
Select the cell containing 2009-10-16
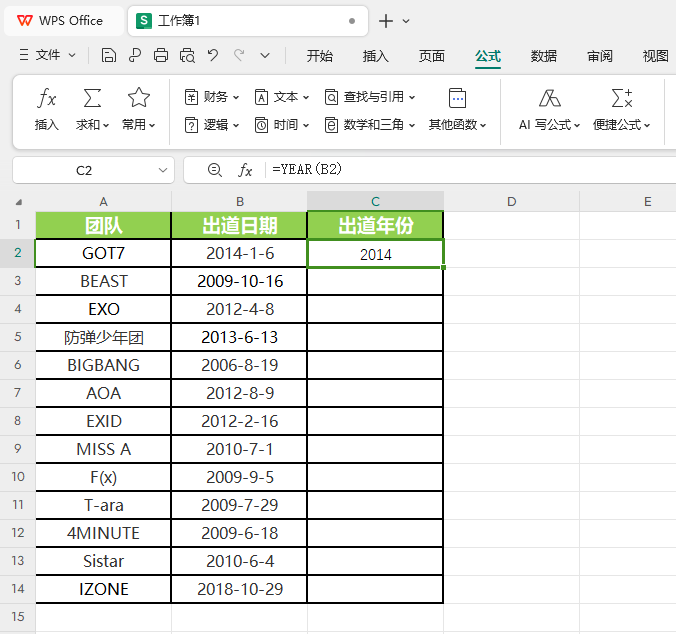click(x=239, y=281)
